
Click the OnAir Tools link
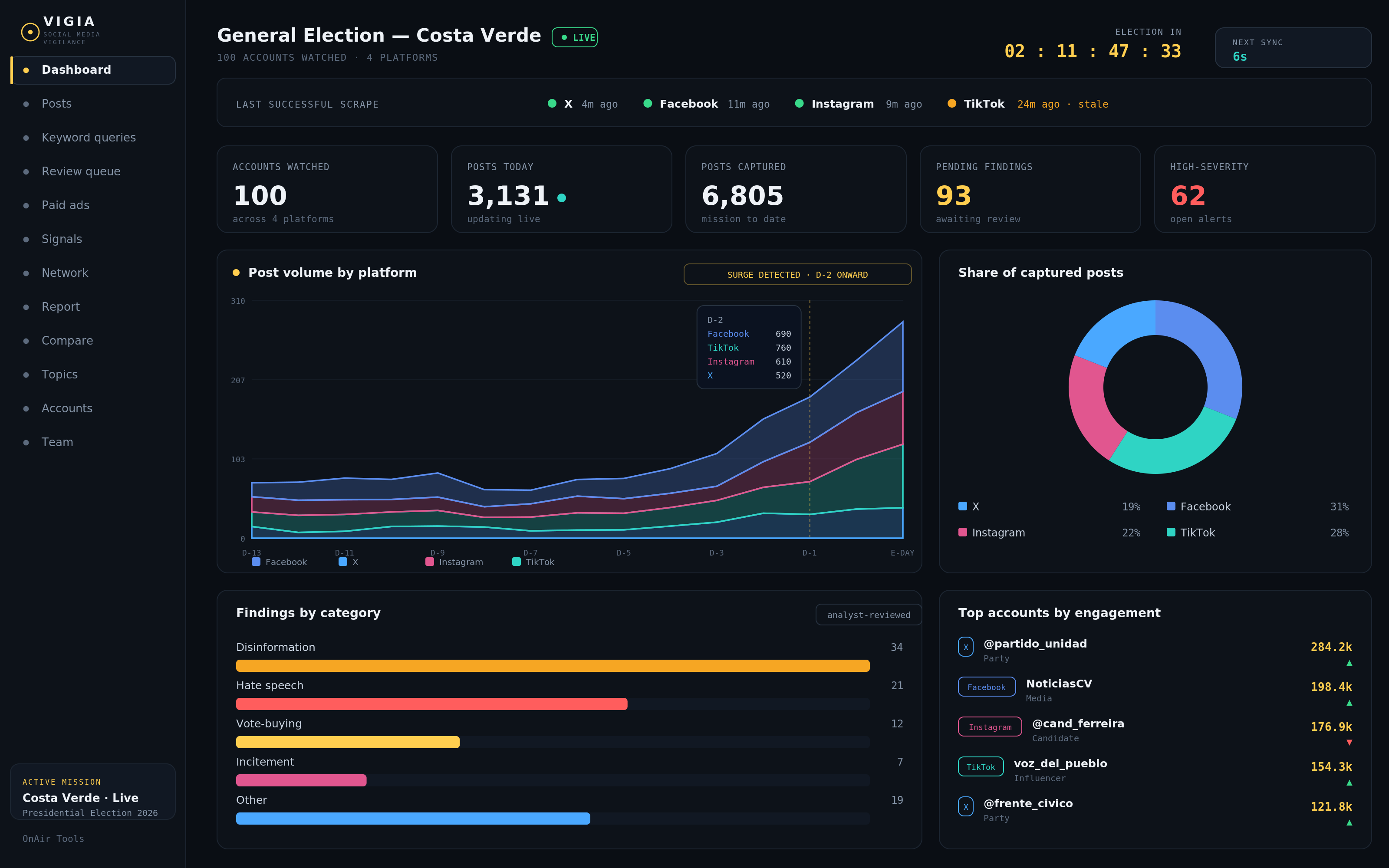coord(53,839)
